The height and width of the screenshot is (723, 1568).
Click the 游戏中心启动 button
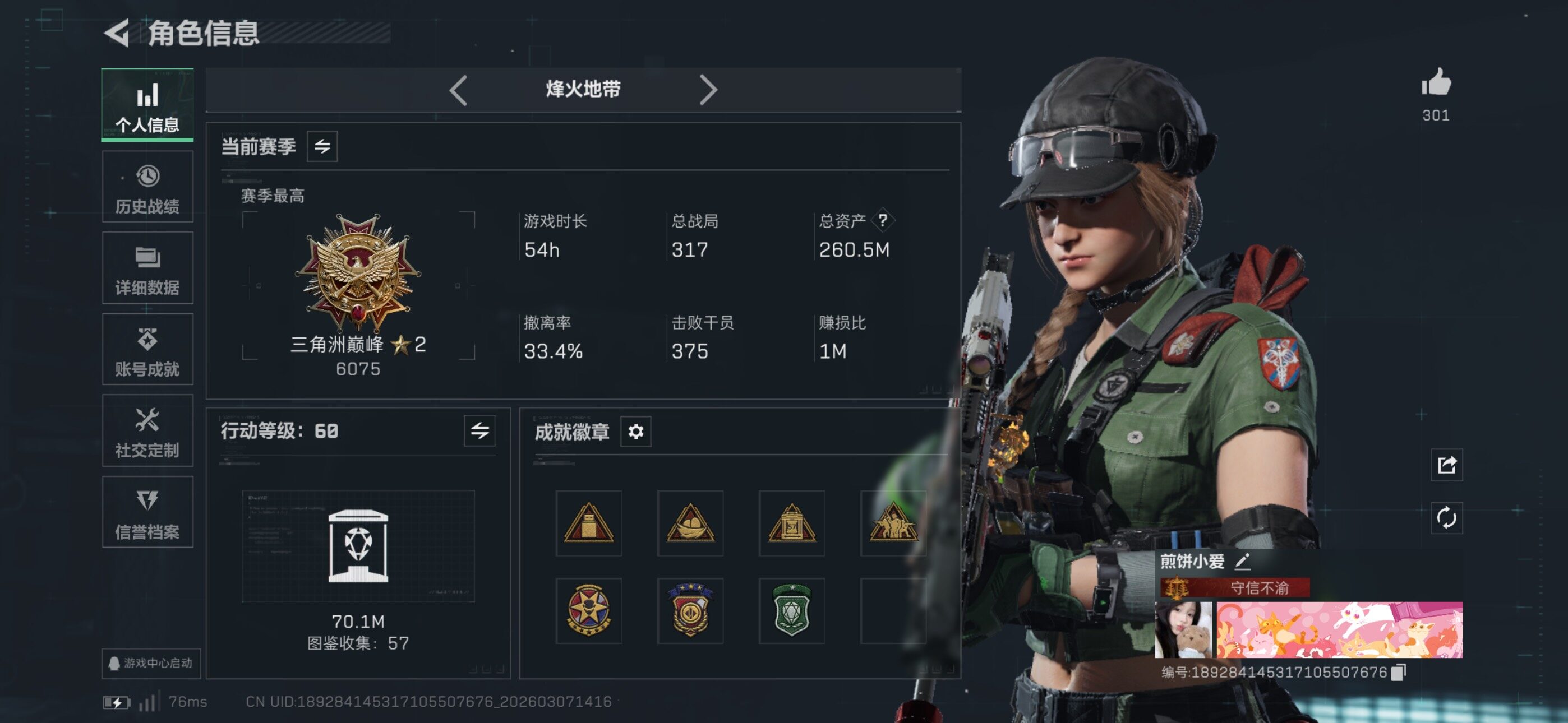(151, 662)
